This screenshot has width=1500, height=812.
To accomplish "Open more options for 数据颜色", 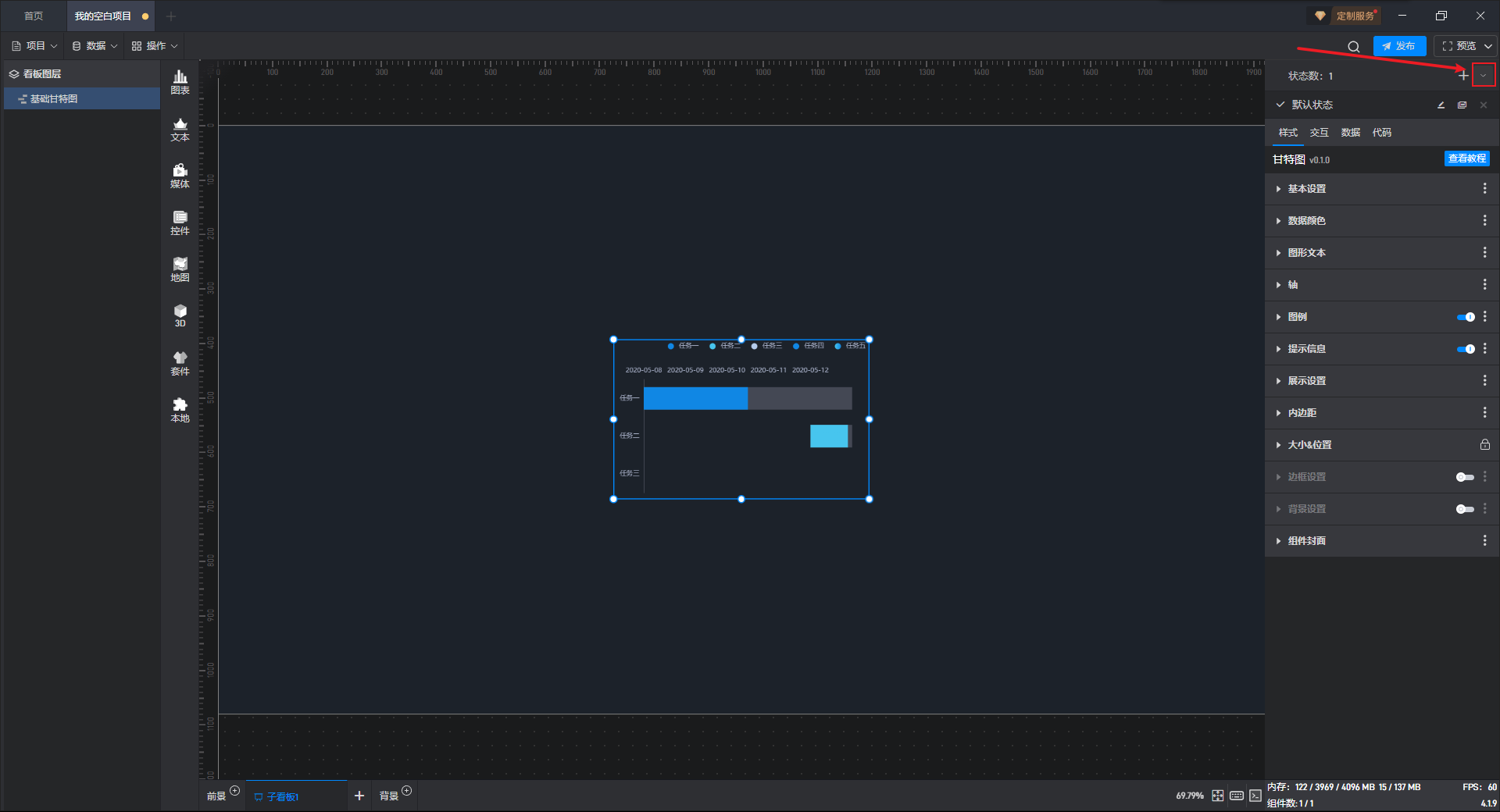I will click(x=1484, y=221).
